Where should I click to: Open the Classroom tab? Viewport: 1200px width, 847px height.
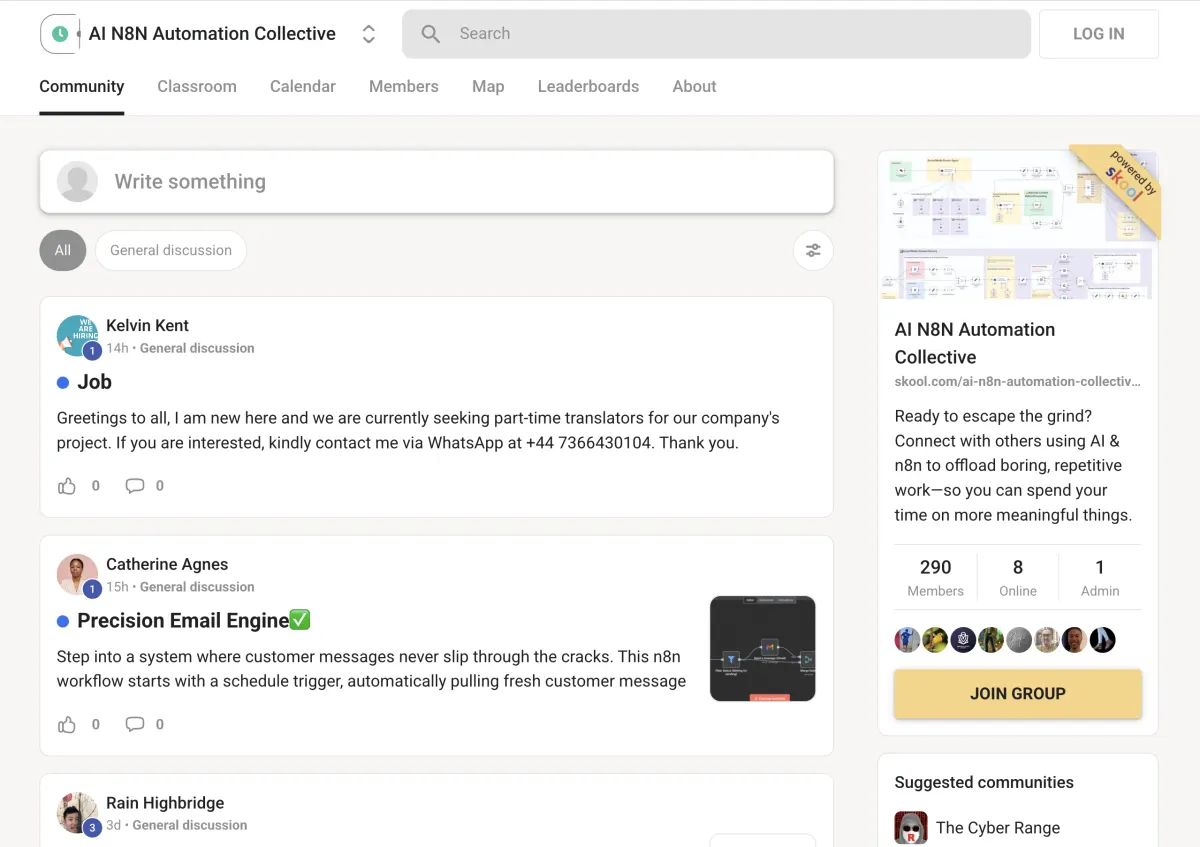click(x=197, y=86)
